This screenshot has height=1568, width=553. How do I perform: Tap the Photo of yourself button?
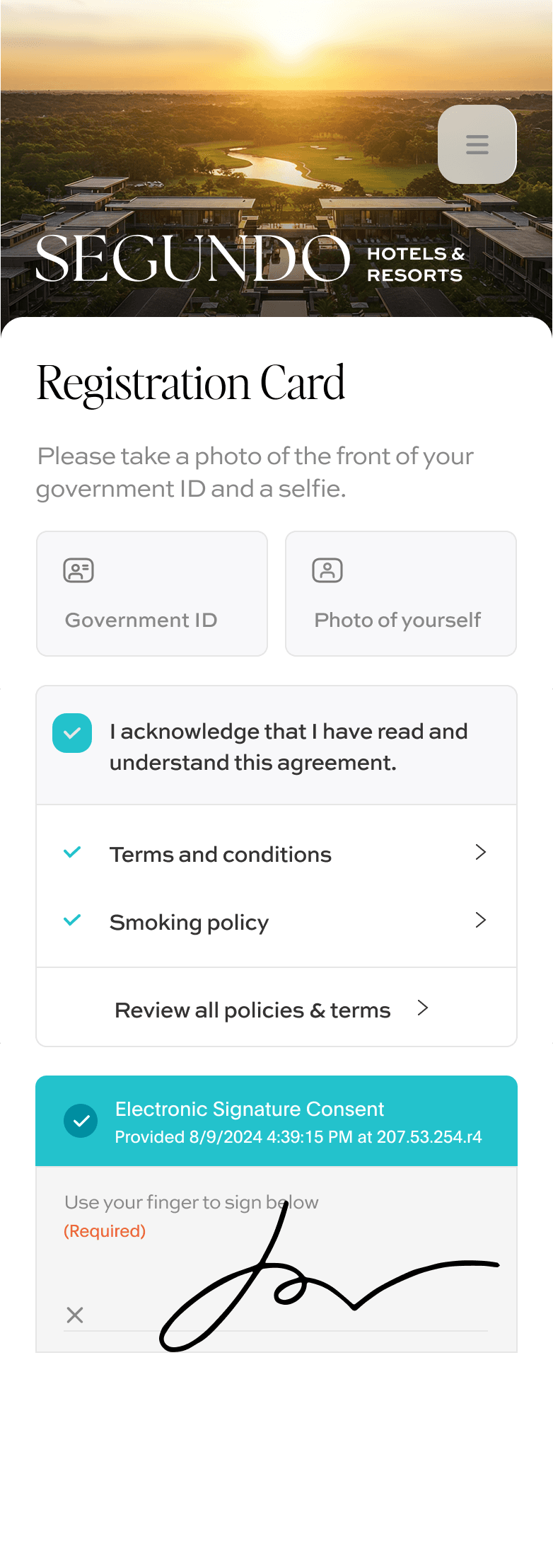pos(401,594)
